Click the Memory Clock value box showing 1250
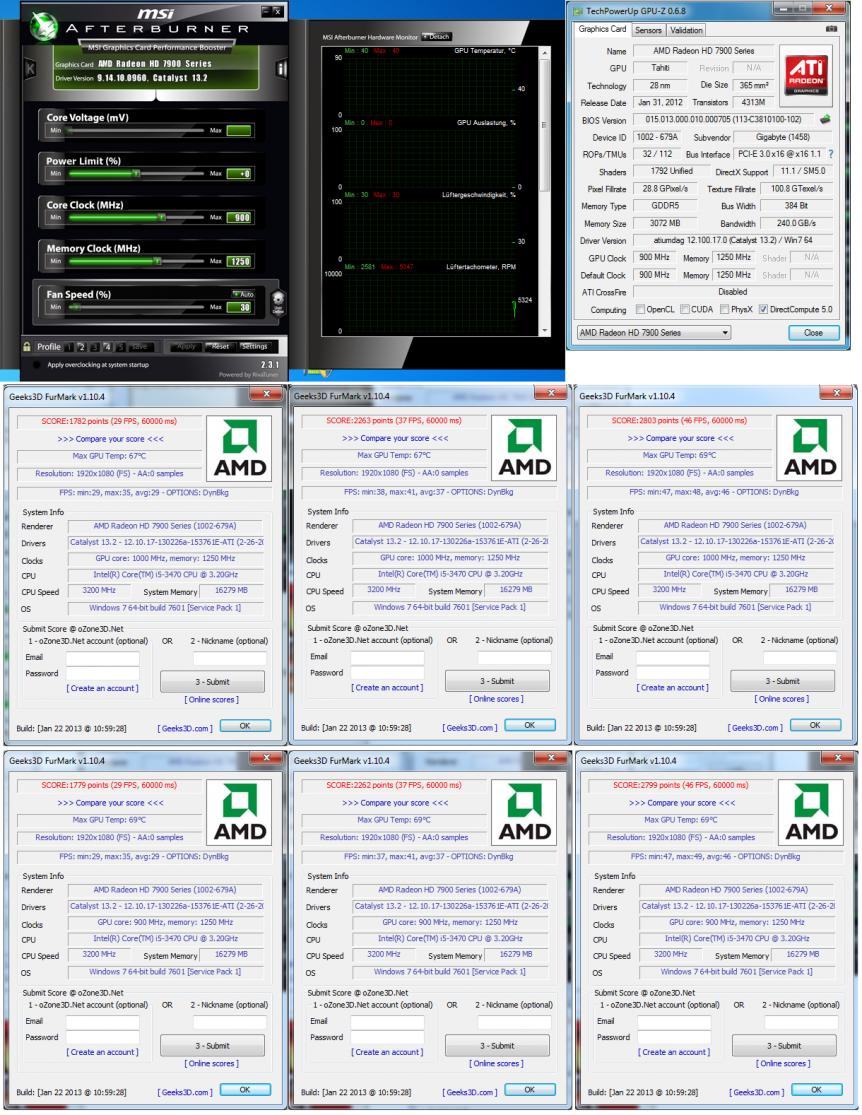 click(240, 261)
